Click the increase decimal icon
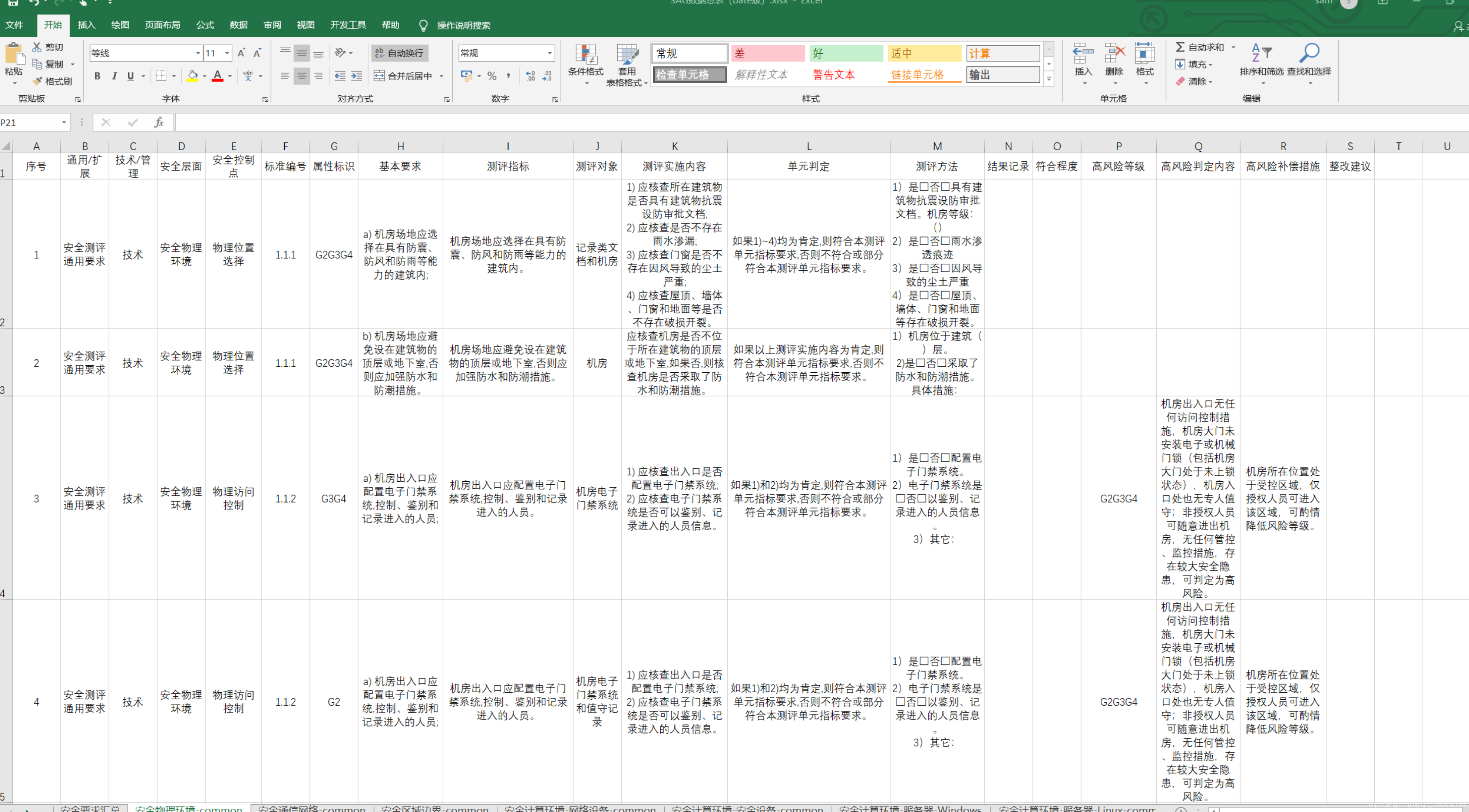This screenshot has width=1469, height=812. (530, 76)
